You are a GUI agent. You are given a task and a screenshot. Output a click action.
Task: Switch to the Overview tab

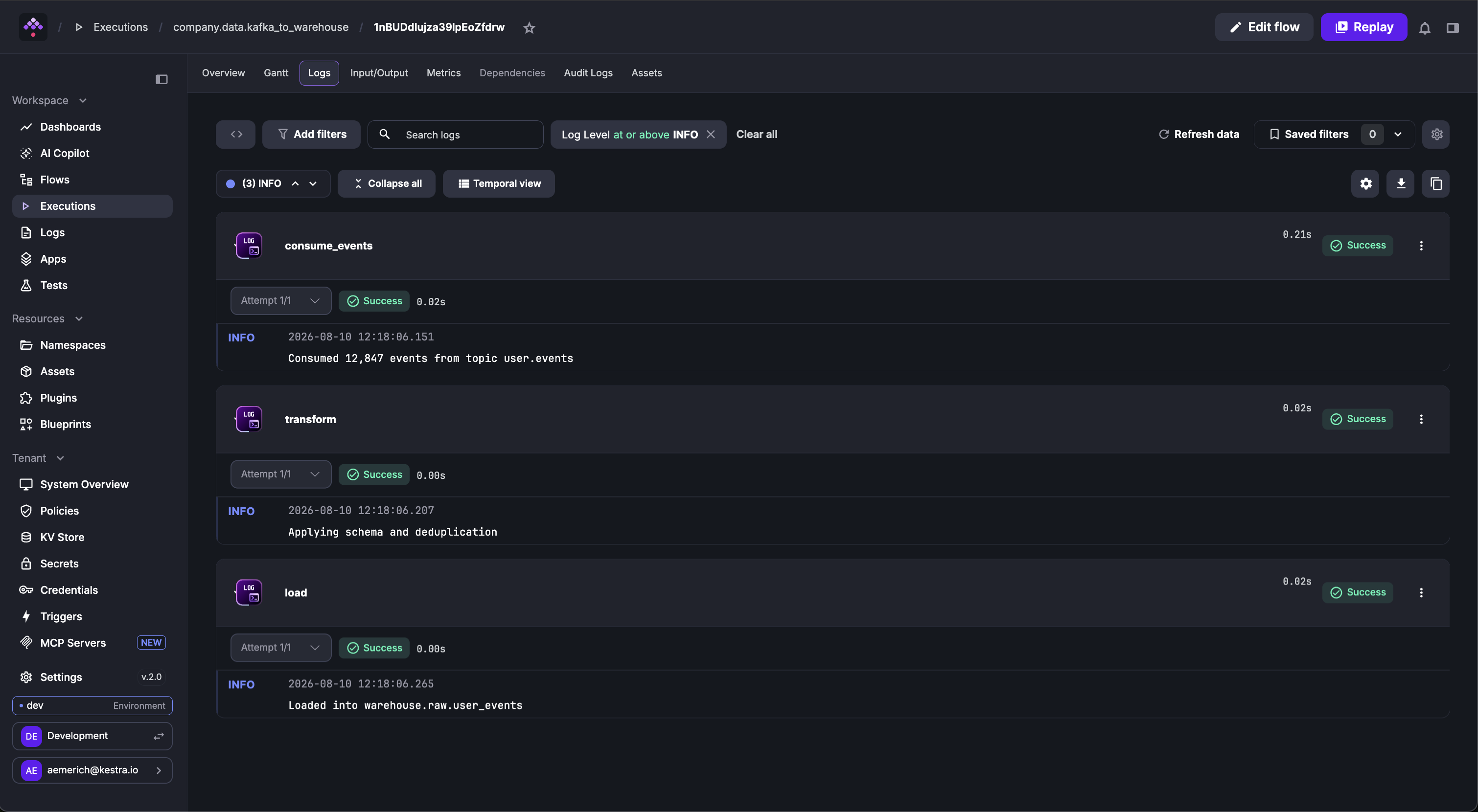223,73
